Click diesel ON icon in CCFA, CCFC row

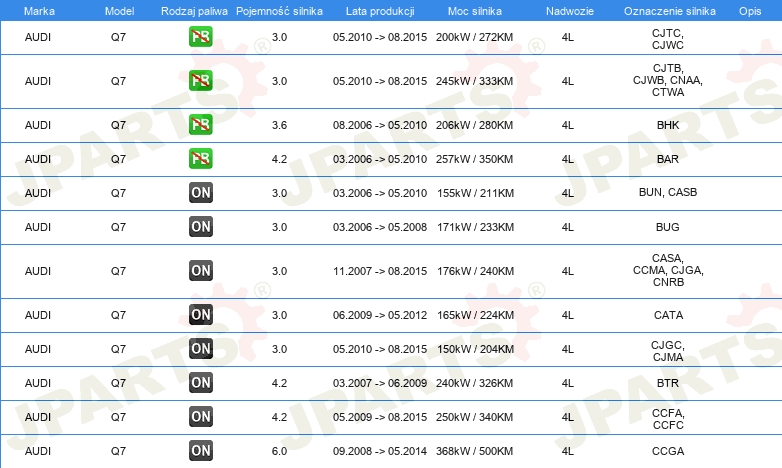(x=200, y=416)
